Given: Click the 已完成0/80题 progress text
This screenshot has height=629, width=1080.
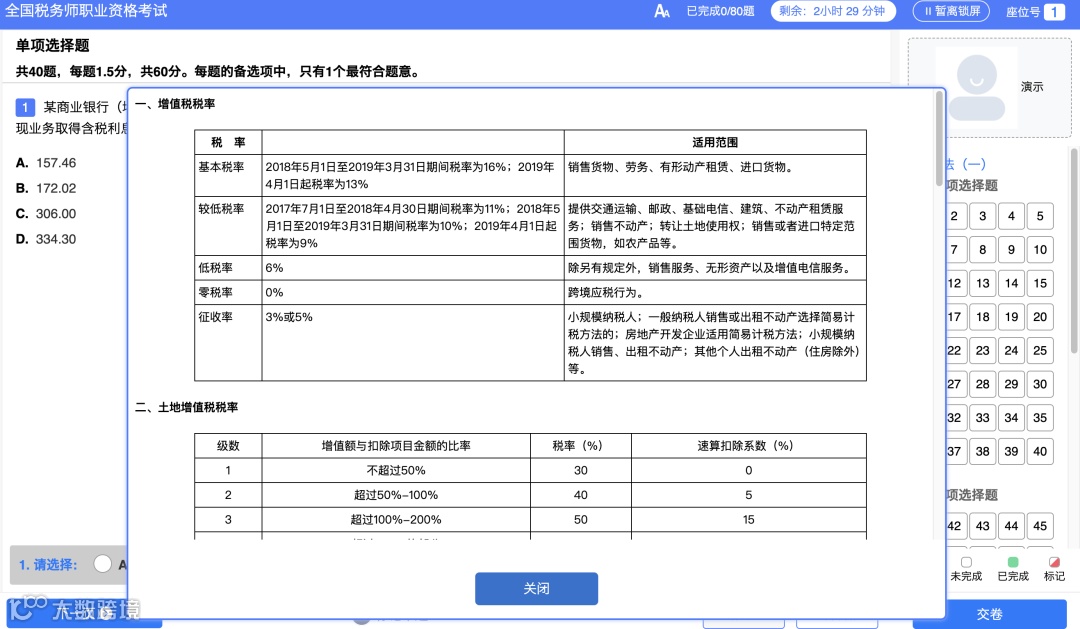Looking at the screenshot, I should [720, 11].
